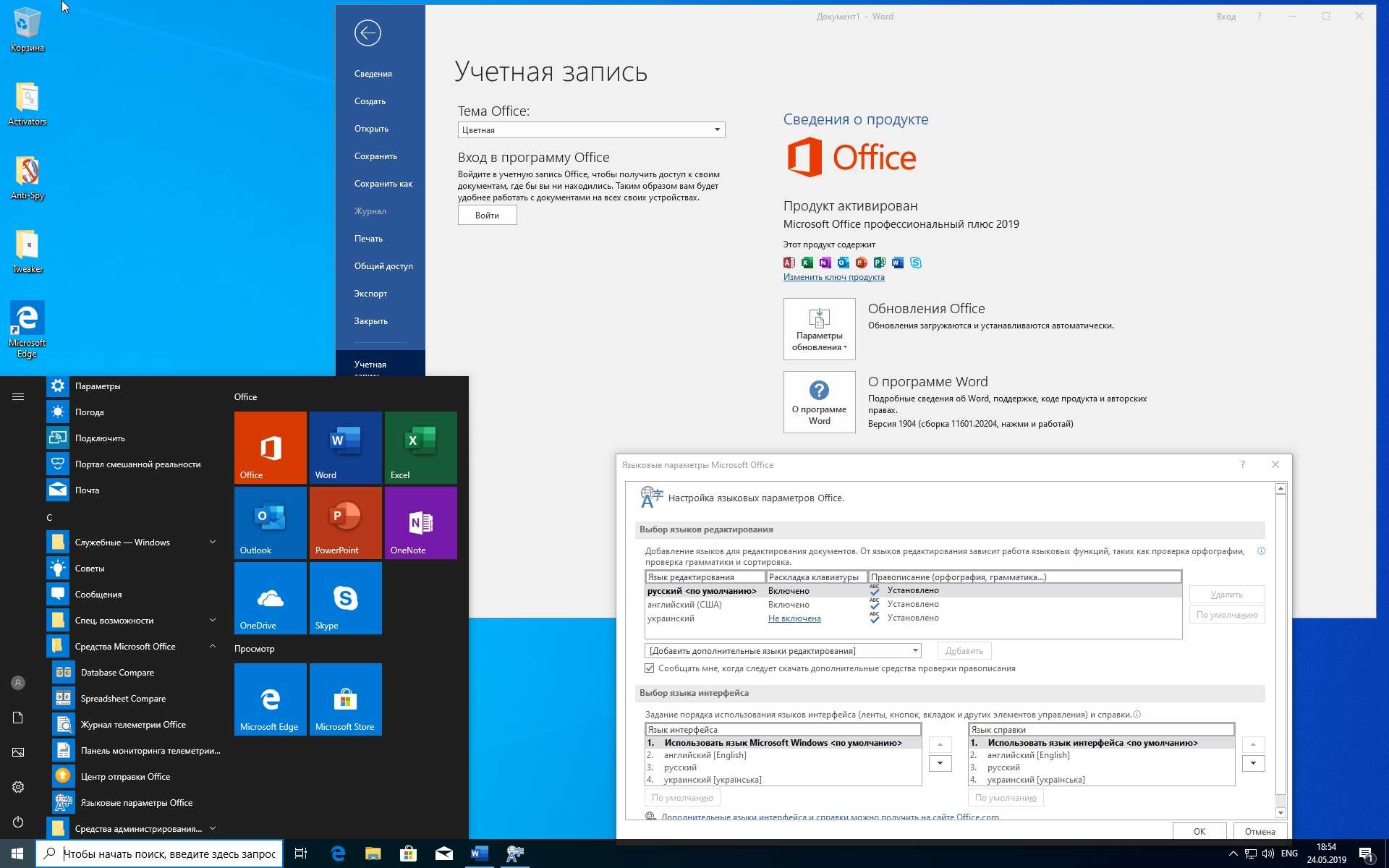The width and height of the screenshot is (1389, 868).
Task: Expand добавить дополнительные языки редактирования dropdown
Action: 911,651
